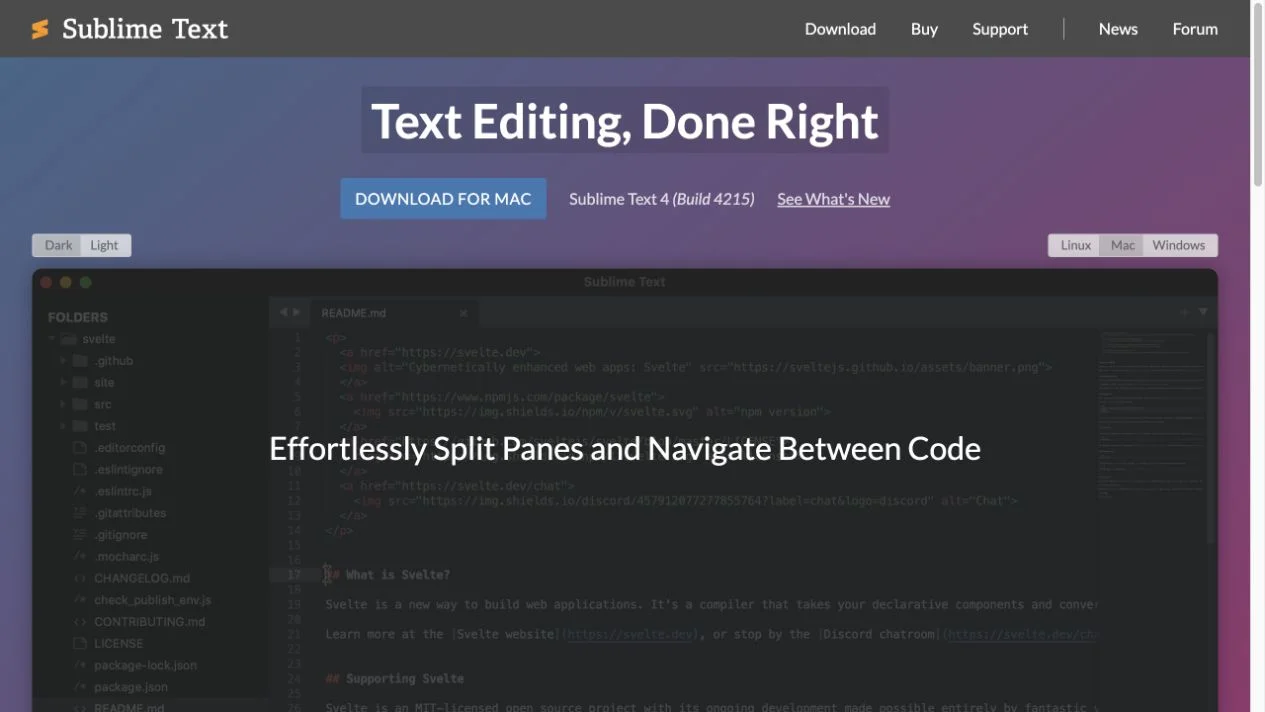Click the .github folder icon
Screen dimensions: 1265x712
pos(80,361)
